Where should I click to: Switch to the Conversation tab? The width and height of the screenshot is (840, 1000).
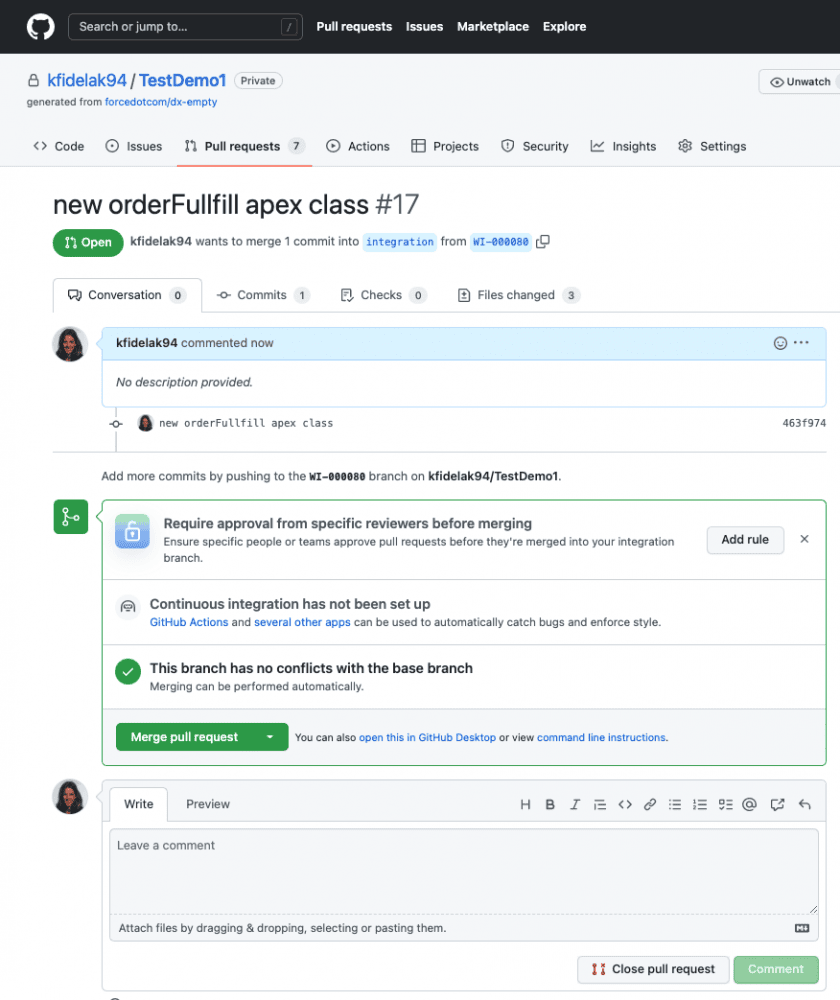(x=127, y=295)
